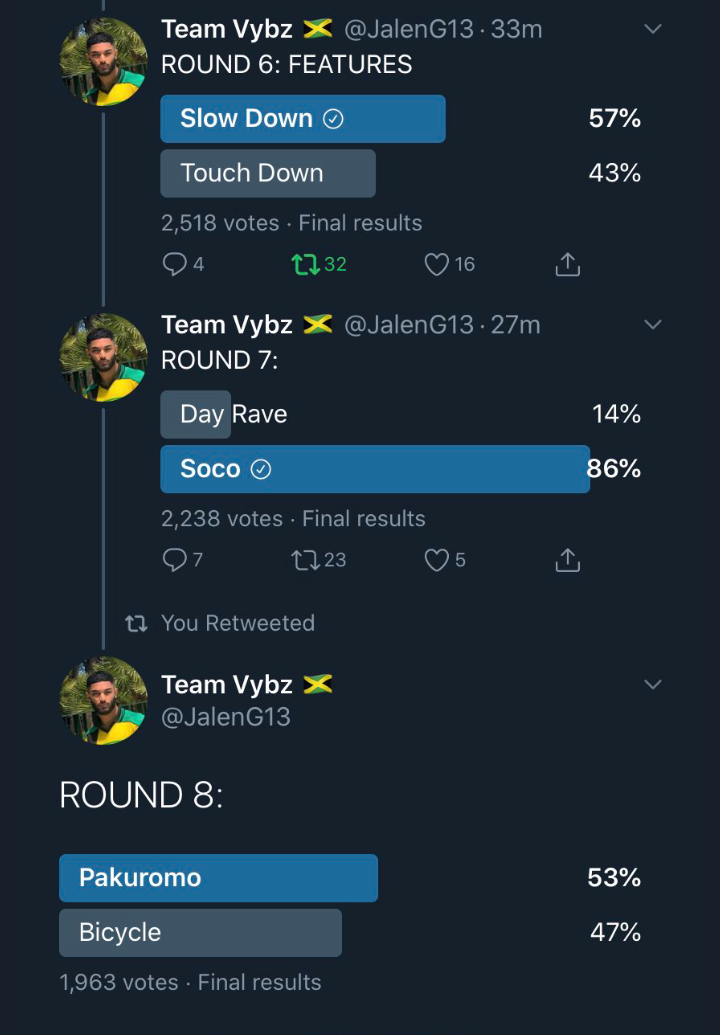
Task: Share the Round 7 tweet
Action: (567, 560)
